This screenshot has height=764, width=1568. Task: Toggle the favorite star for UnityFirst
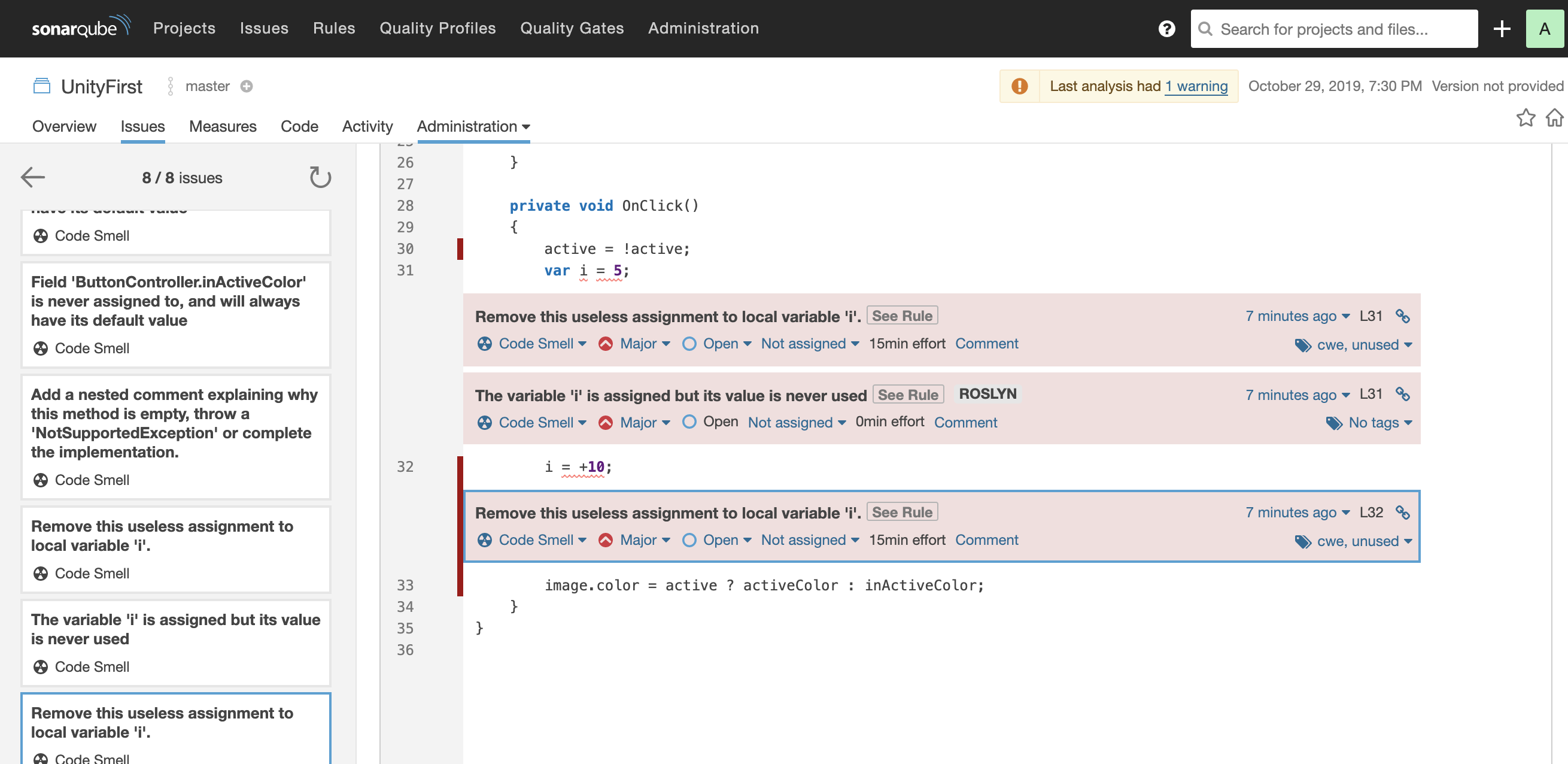[1526, 117]
